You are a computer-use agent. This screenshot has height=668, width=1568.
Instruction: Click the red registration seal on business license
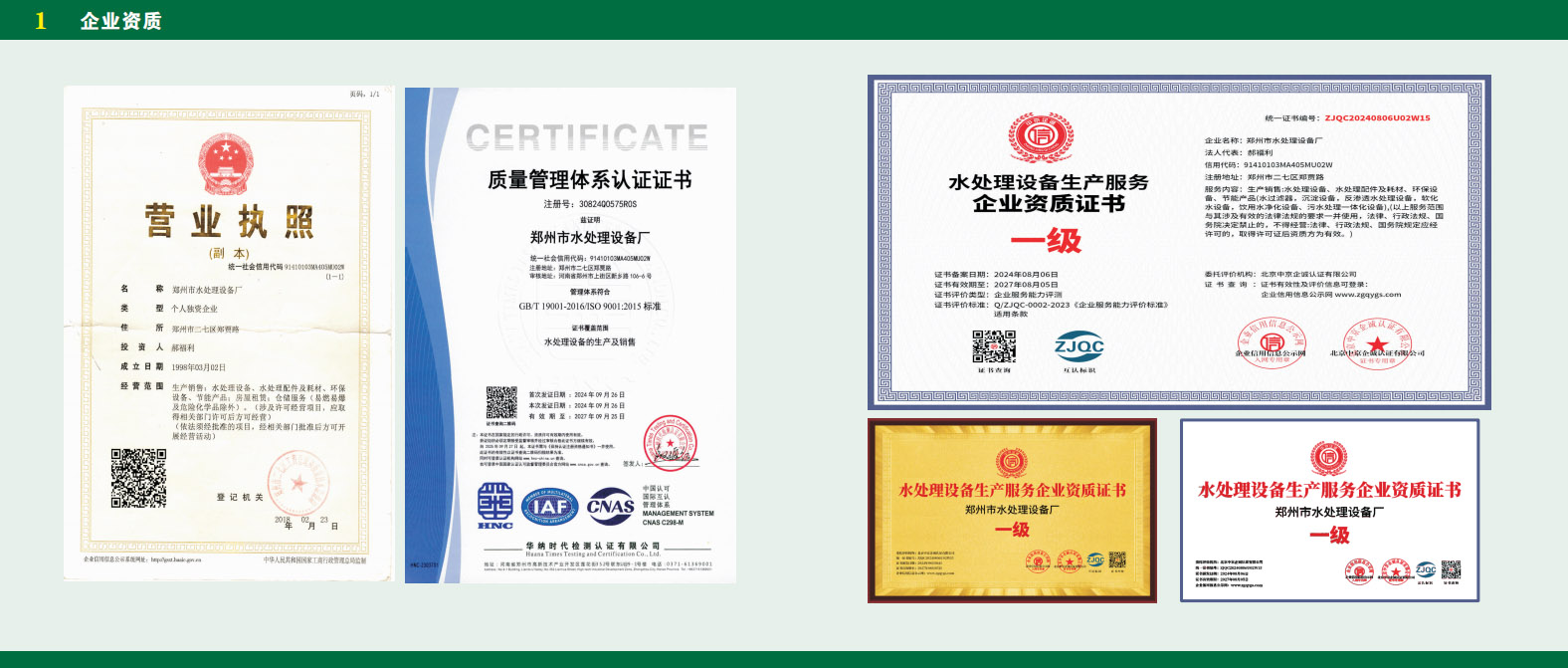tap(296, 483)
